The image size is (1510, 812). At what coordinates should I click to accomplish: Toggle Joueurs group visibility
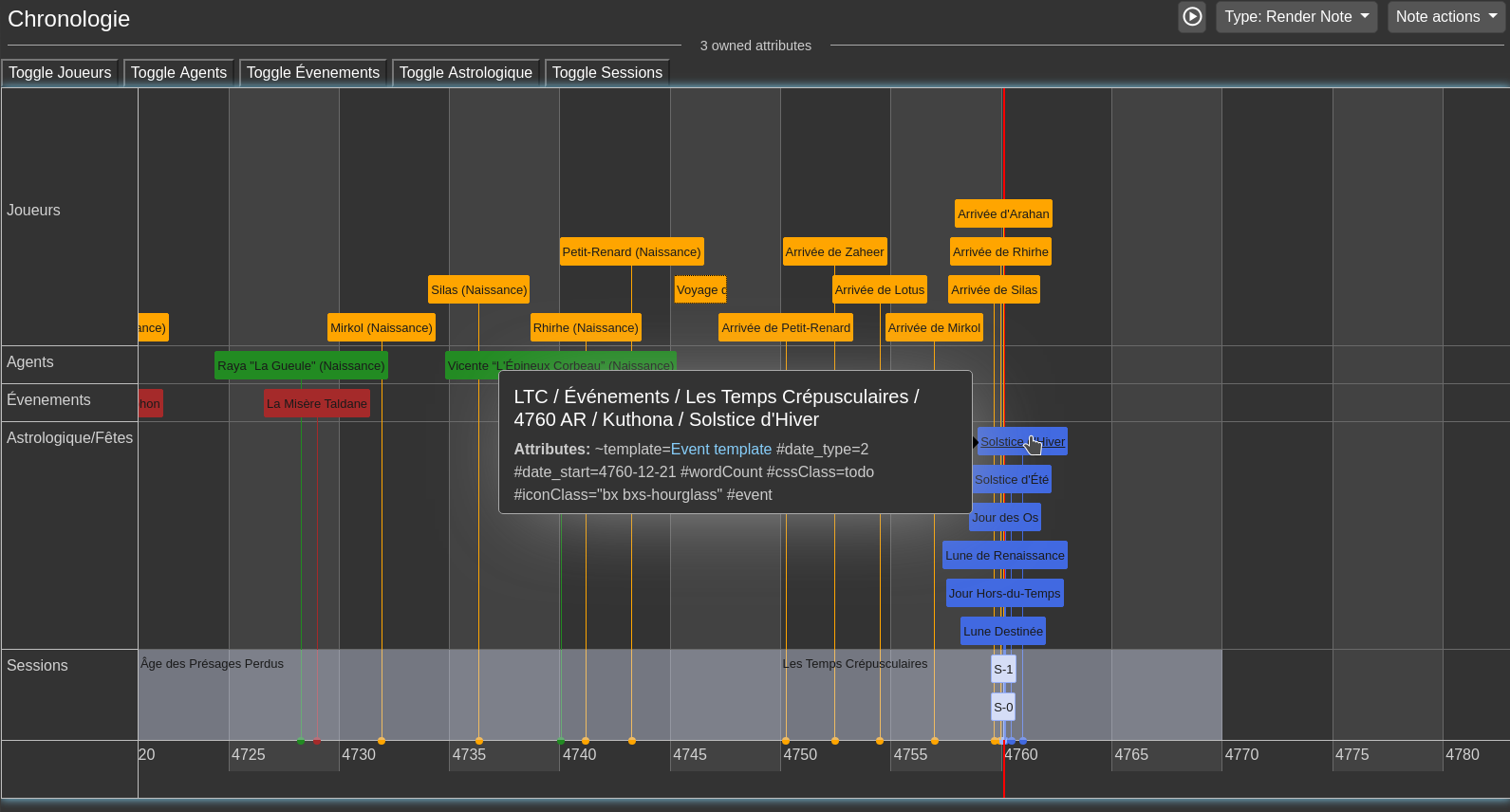60,73
